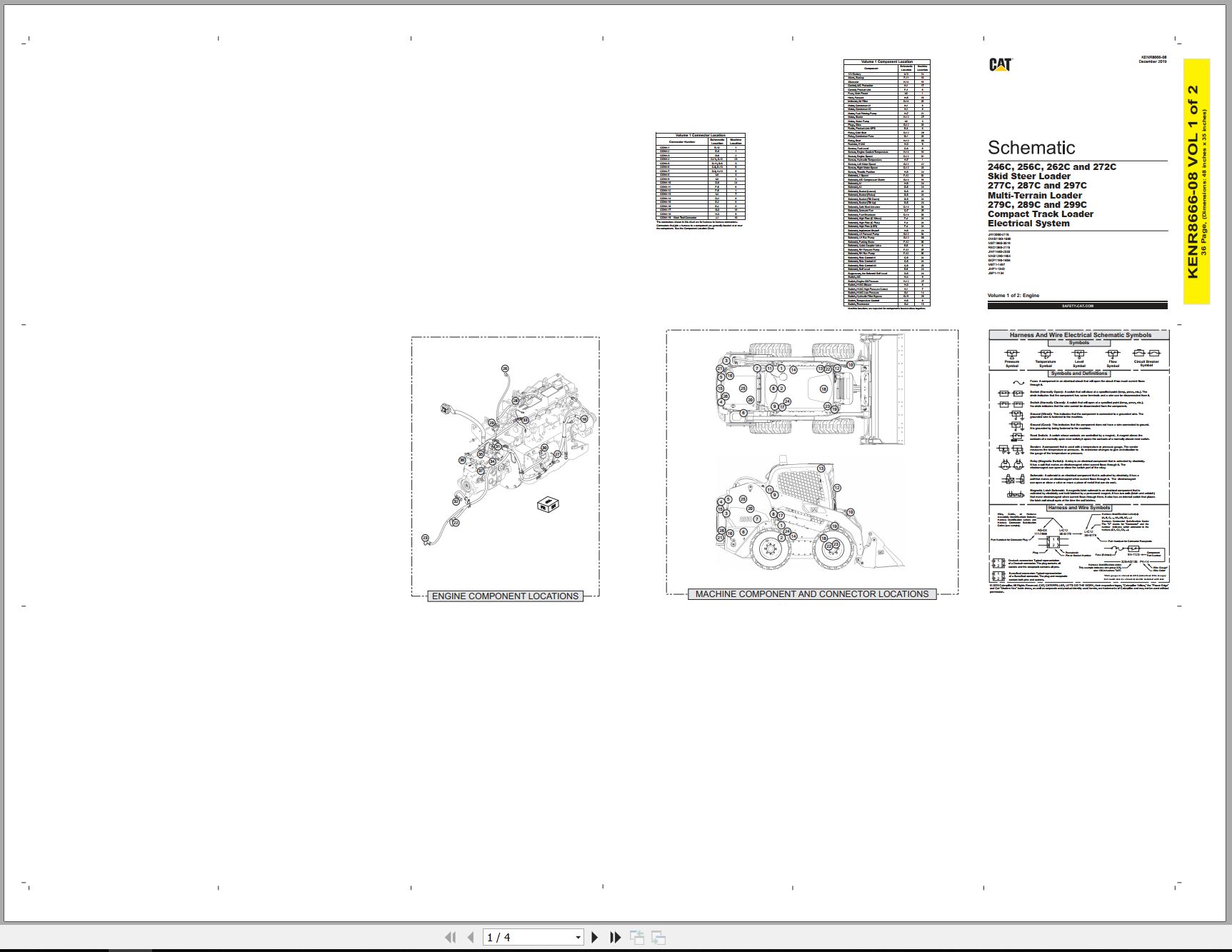Click the 'December 2019' date text
This screenshot has height=952, width=1232.
[1153, 62]
